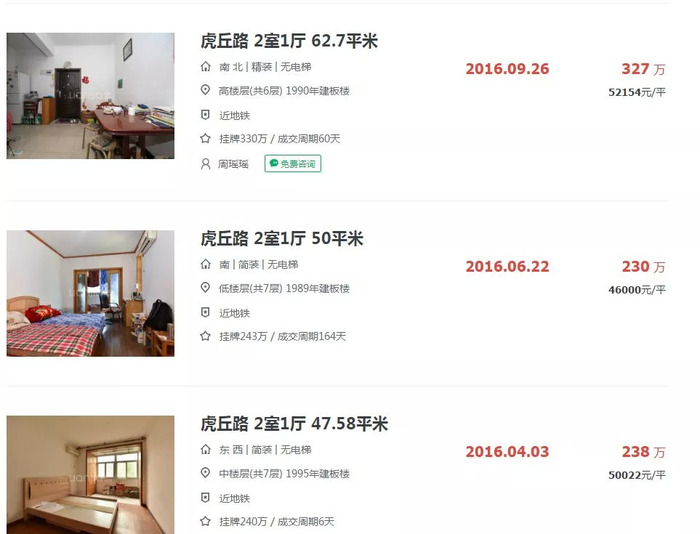700x534 pixels.
Task: Open photo of the 62.7平米 apartment
Action: 90,96
